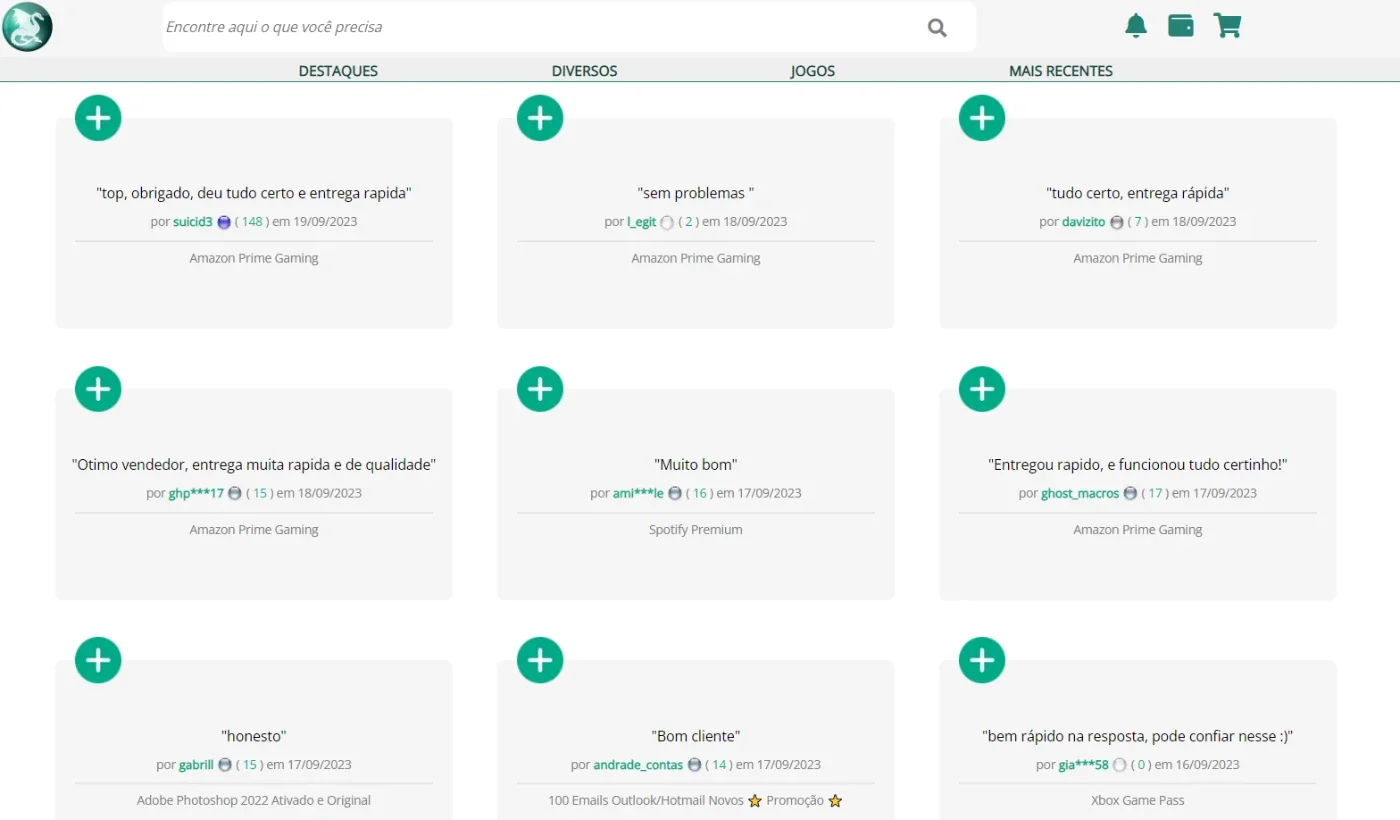
Task: Click rank badge next to davizito
Action: [x=1117, y=222]
